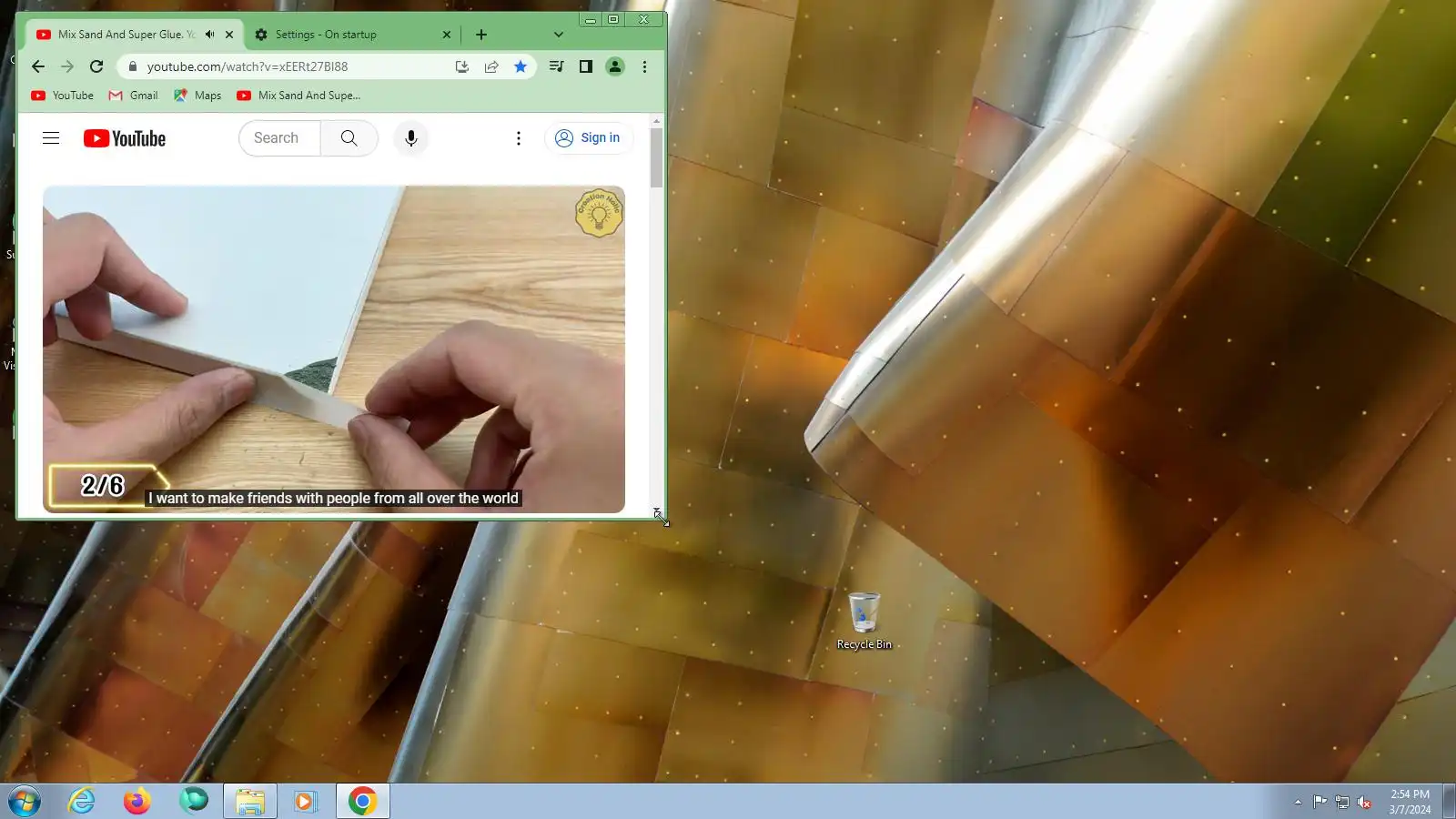
Task: Click the Sign in button
Action: click(589, 138)
